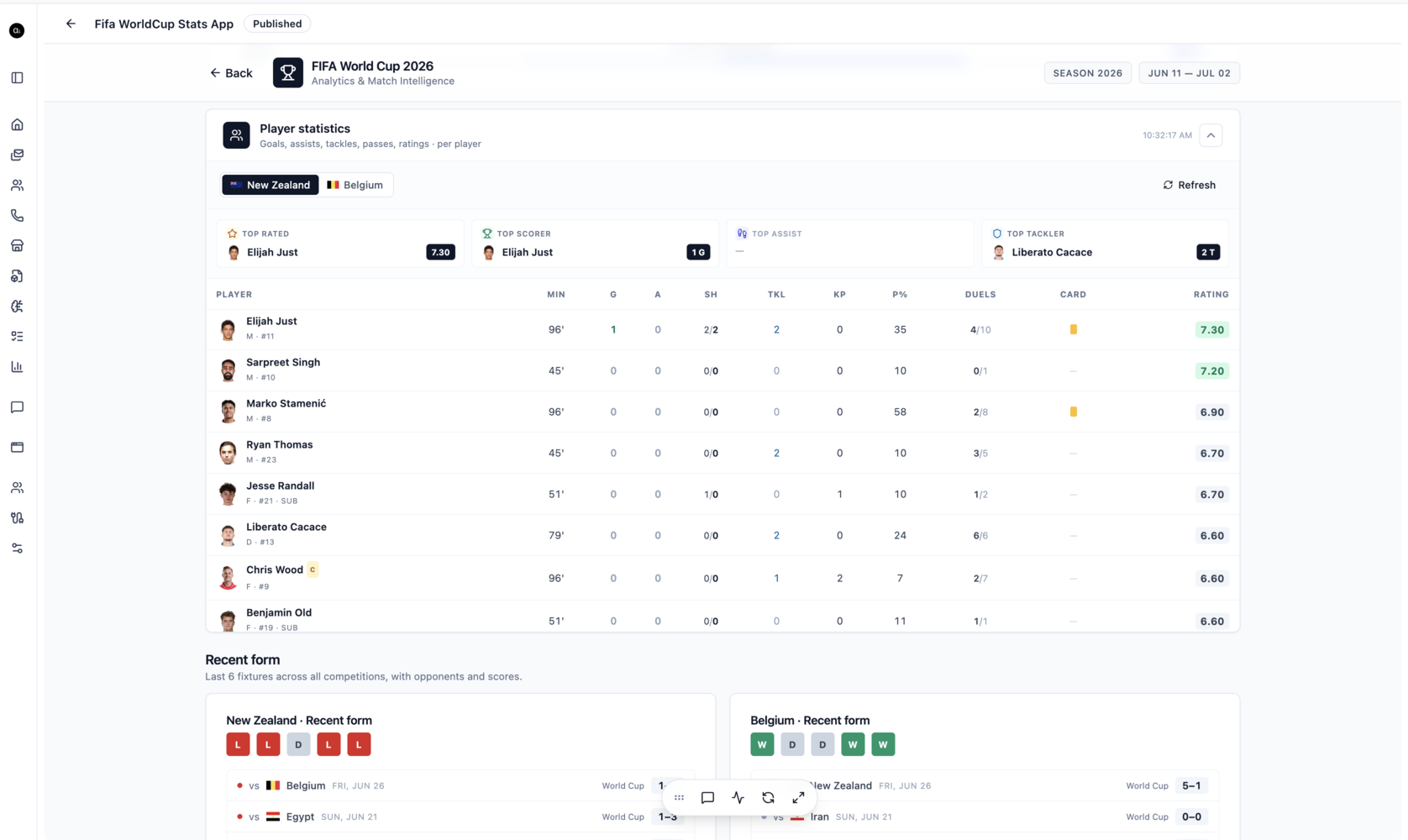
Task: Open the plug connector icon above the sliders
Action: point(17,517)
